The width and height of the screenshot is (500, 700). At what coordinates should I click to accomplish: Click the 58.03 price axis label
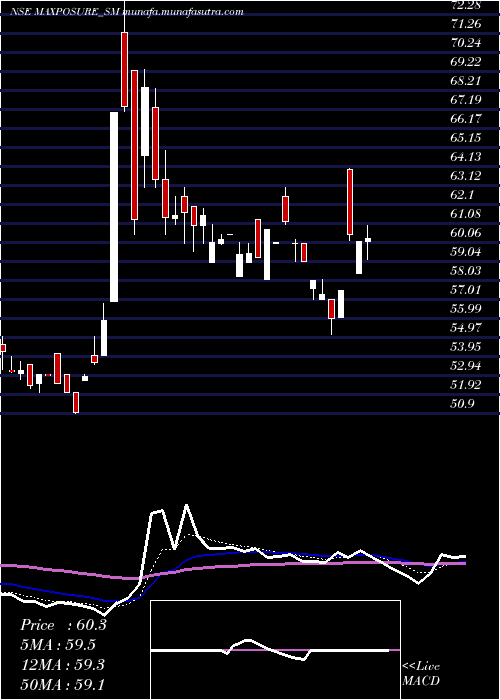[x=466, y=271]
